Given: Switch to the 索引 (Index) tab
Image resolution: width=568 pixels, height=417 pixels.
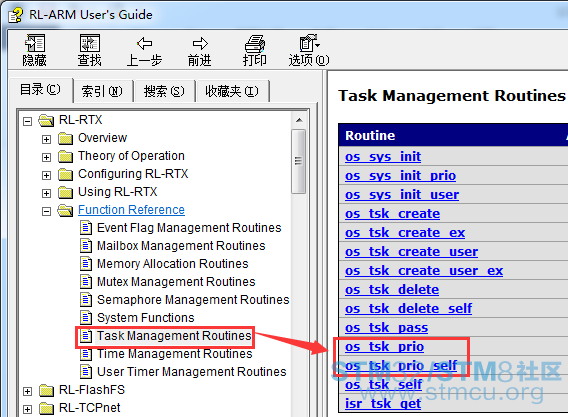Looking at the screenshot, I should pos(102,91).
